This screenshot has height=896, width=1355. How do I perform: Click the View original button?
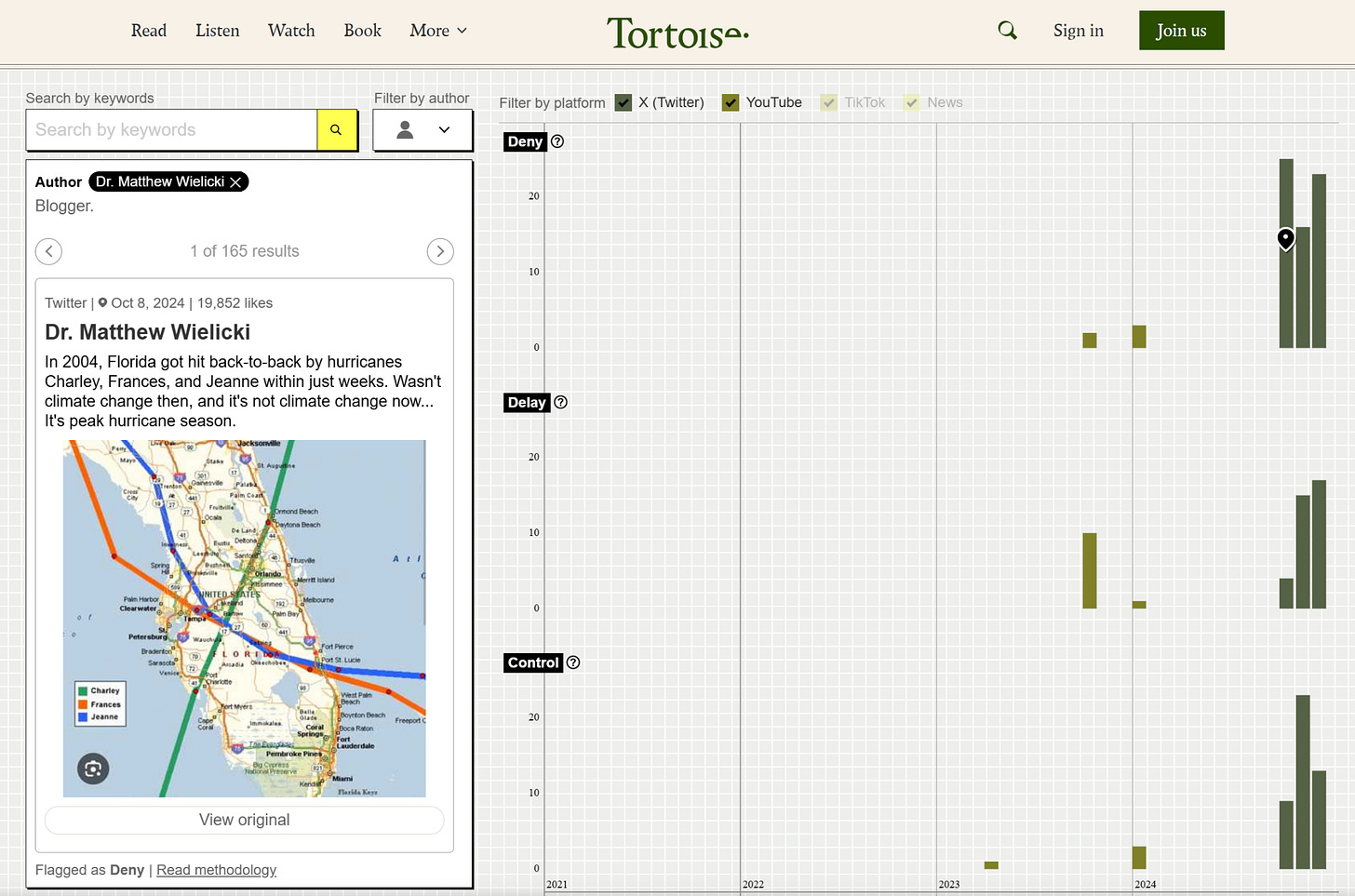(245, 820)
